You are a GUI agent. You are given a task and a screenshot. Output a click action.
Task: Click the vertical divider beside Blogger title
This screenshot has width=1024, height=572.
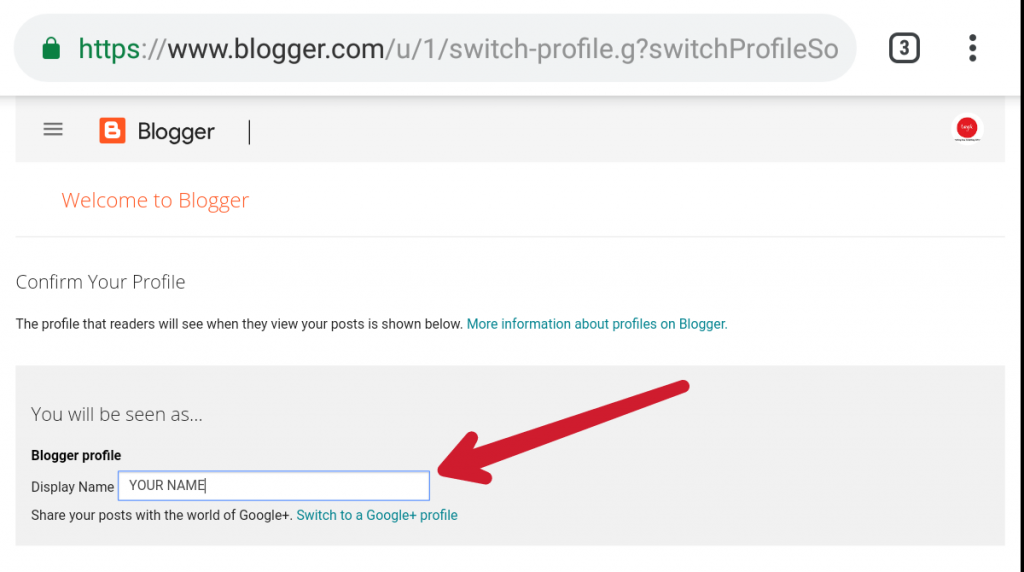249,131
